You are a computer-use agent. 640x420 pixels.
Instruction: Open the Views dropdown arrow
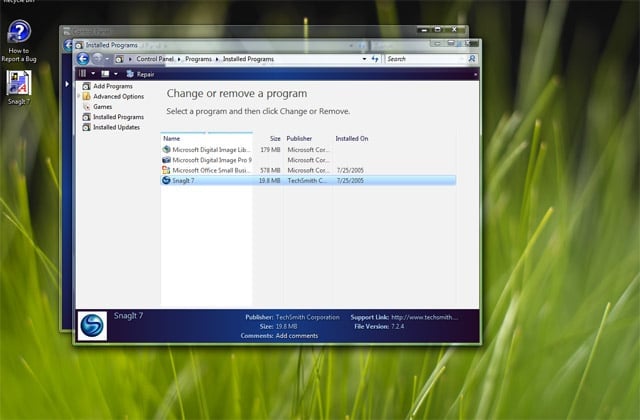(116, 74)
